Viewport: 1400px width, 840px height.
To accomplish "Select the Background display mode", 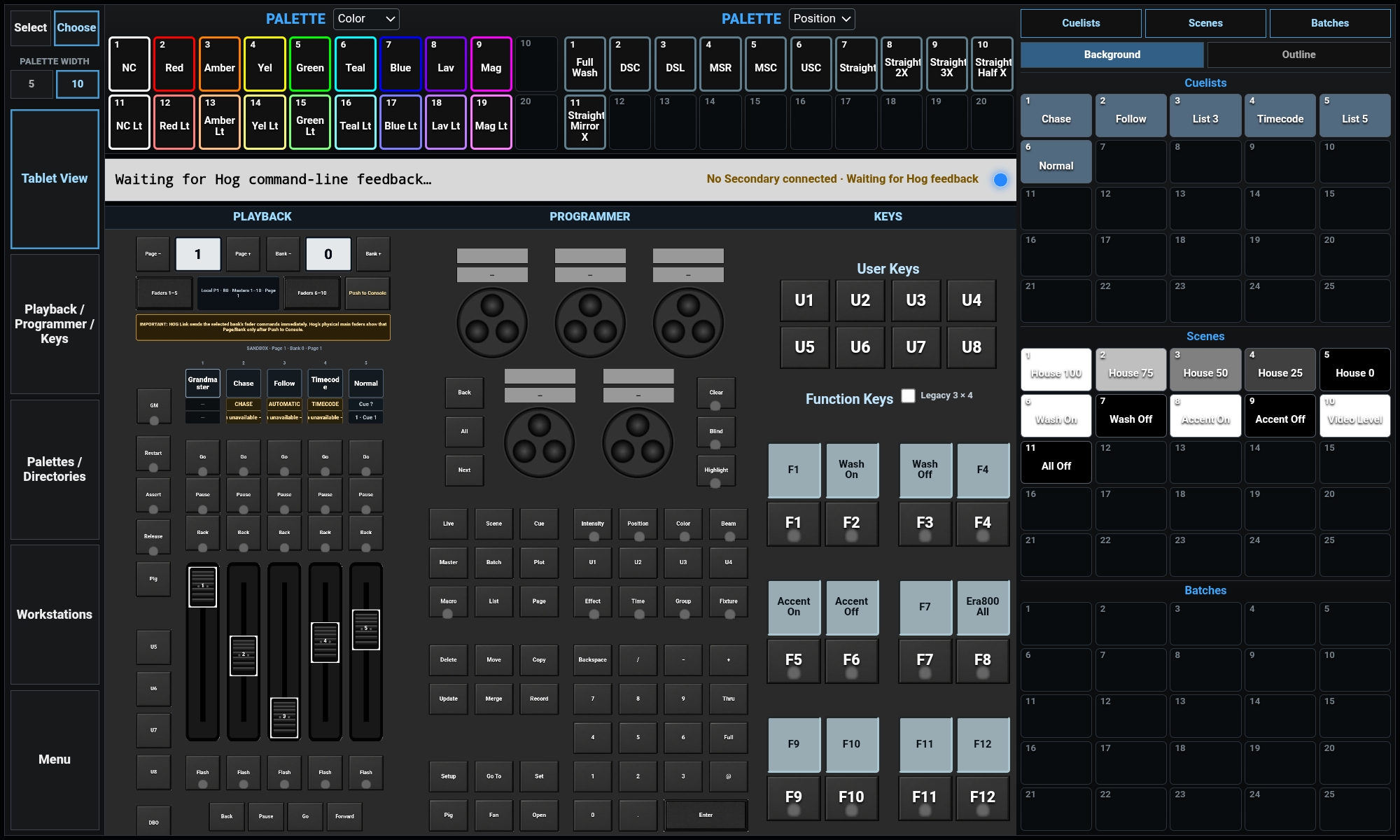I will (1112, 55).
